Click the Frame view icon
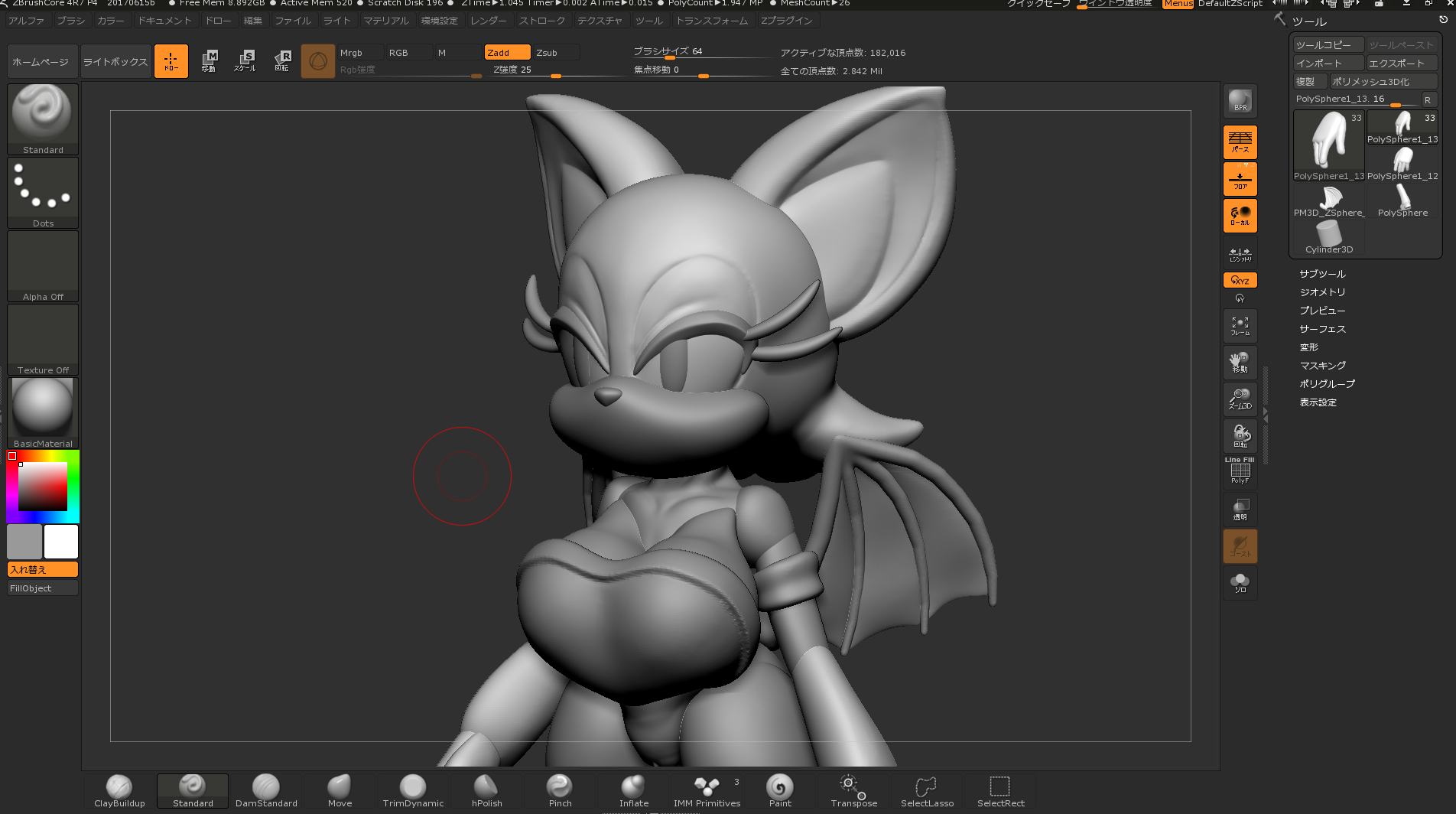This screenshot has height=814, width=1456. tap(1240, 326)
